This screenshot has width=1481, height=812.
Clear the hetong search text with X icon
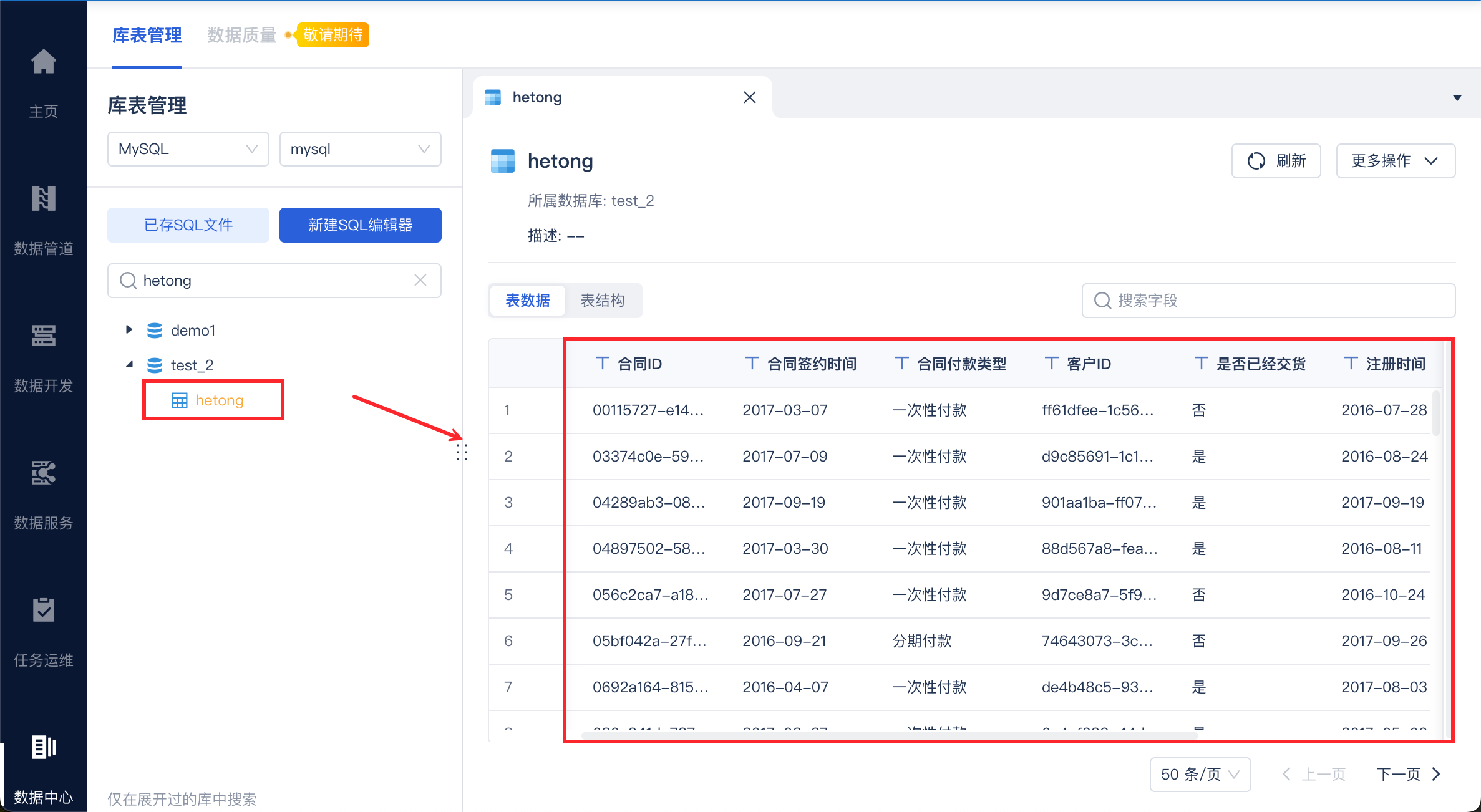click(x=420, y=281)
